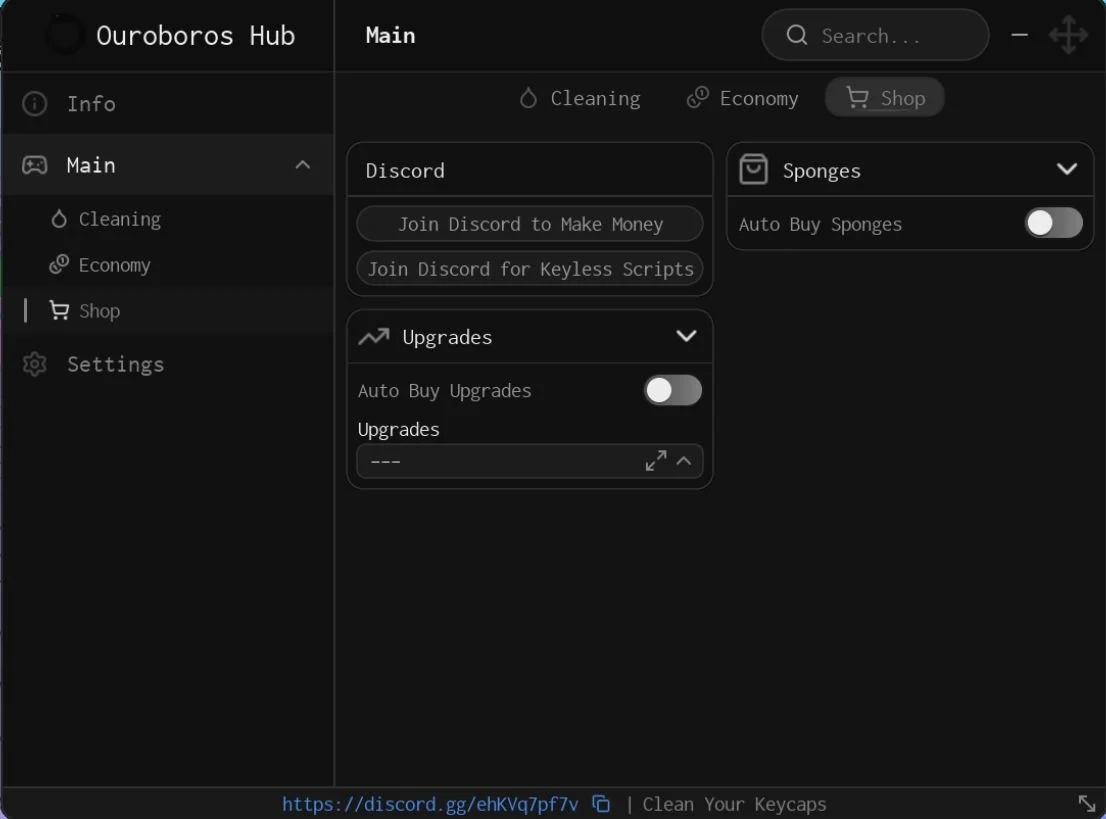
Task: Click the droplet icon next to sidebar Cleaning
Action: pyautogui.click(x=59, y=219)
